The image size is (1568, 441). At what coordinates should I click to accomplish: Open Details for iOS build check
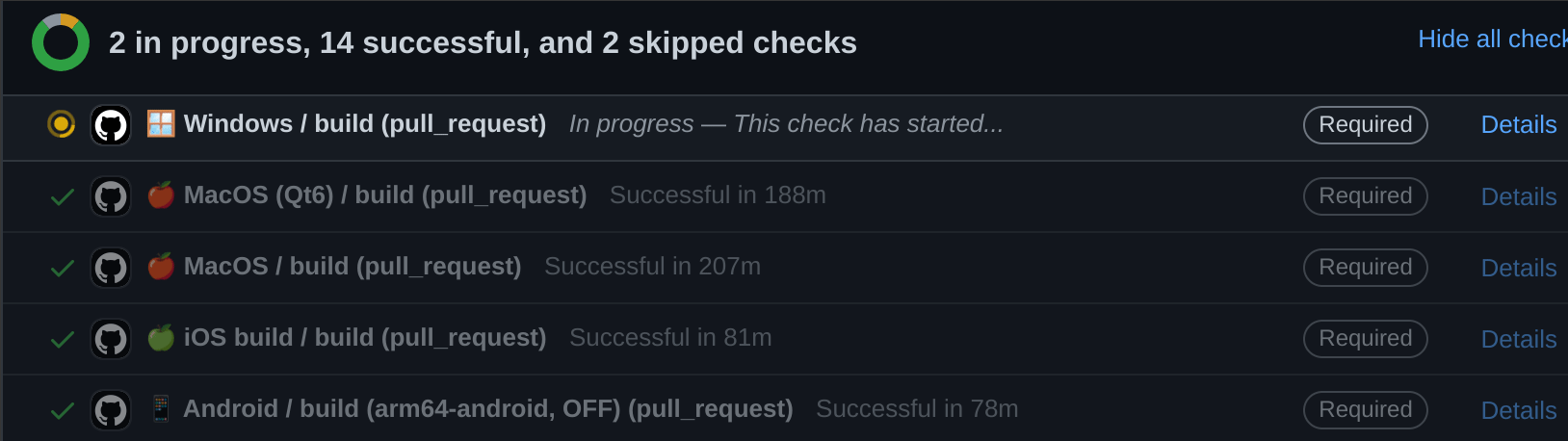point(1518,339)
